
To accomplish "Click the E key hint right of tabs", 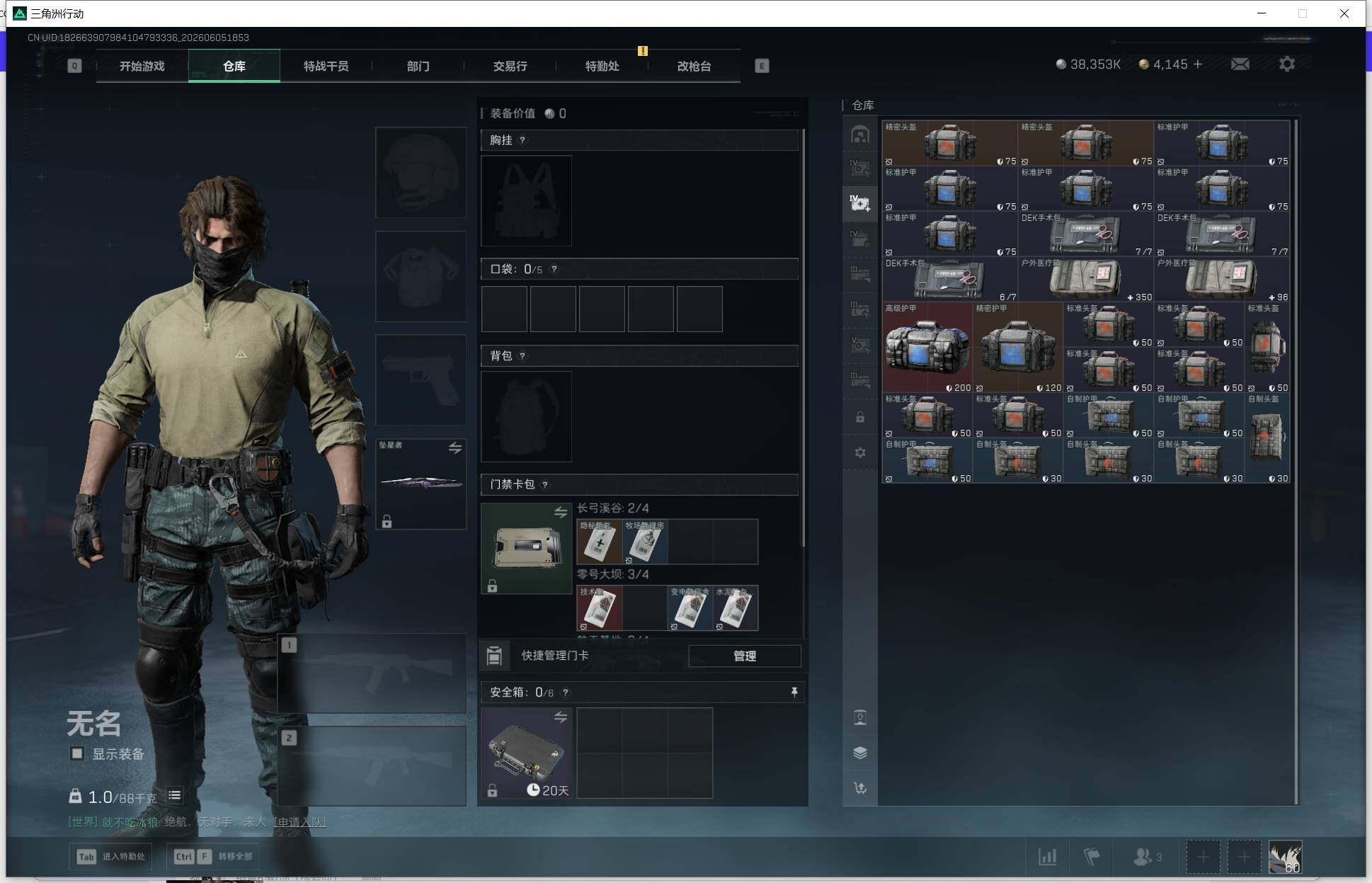I will pyautogui.click(x=762, y=66).
